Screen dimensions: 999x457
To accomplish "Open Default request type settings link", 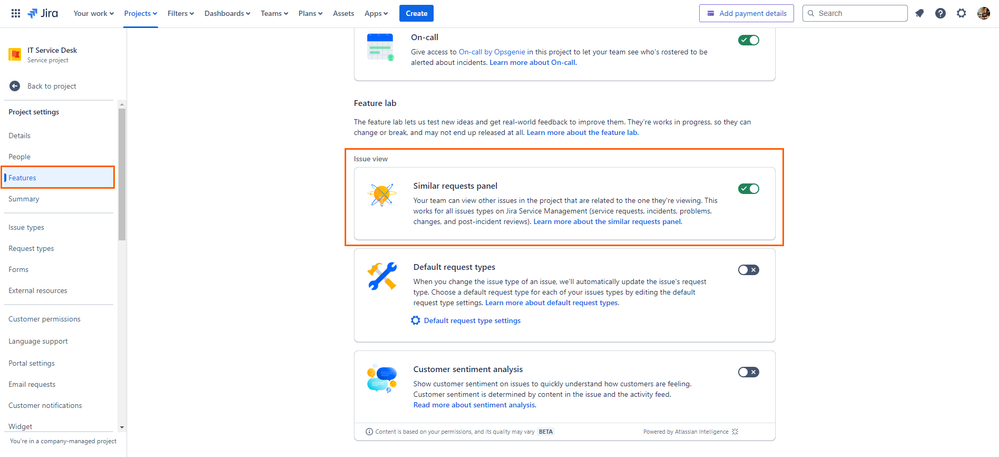I will pos(472,321).
